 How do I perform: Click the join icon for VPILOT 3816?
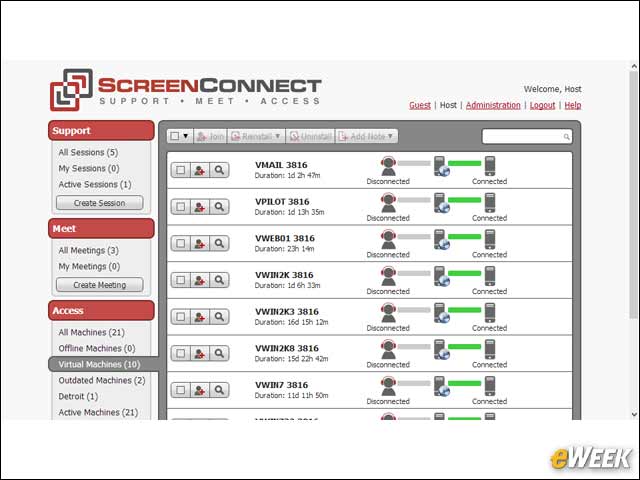point(200,207)
